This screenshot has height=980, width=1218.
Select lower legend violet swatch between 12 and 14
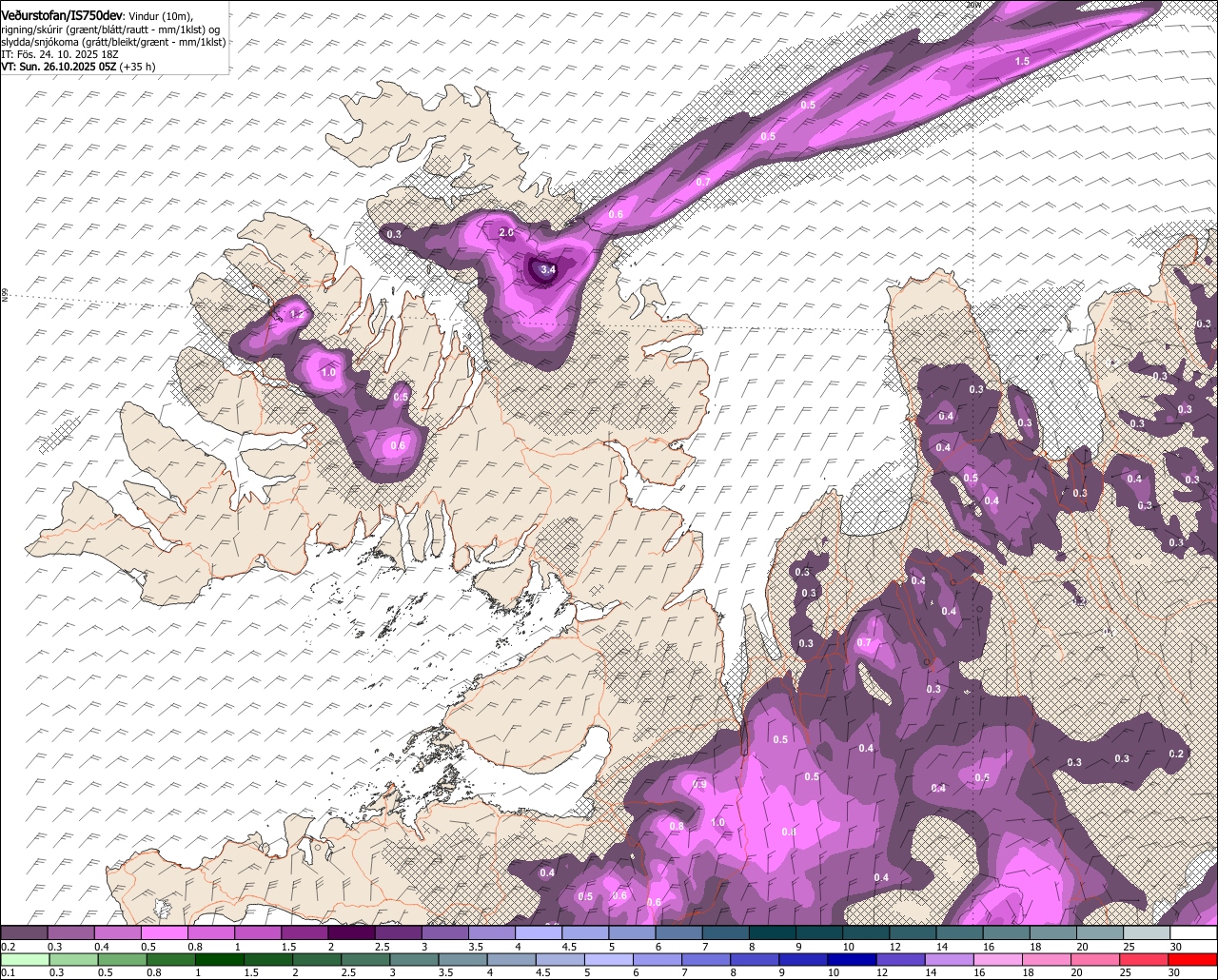[x=899, y=959]
